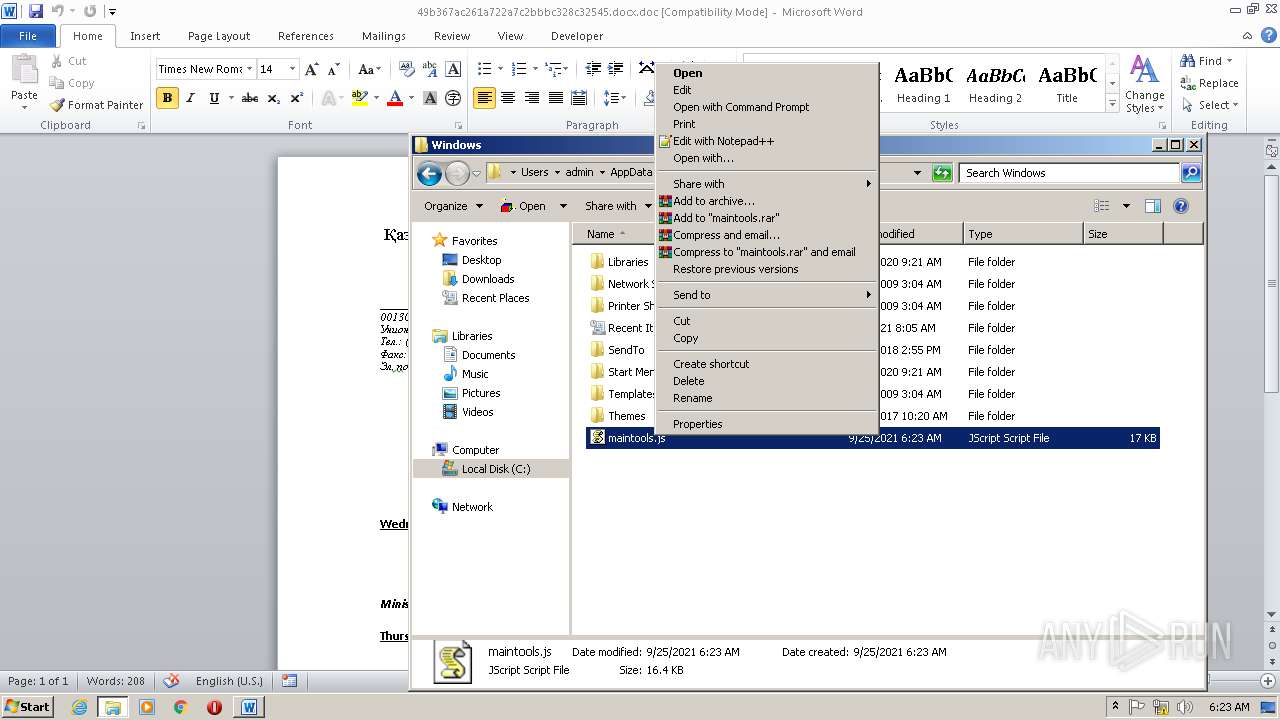Enable Align Text Left in Paragraph group
This screenshot has height=720, width=1280.
484,98
